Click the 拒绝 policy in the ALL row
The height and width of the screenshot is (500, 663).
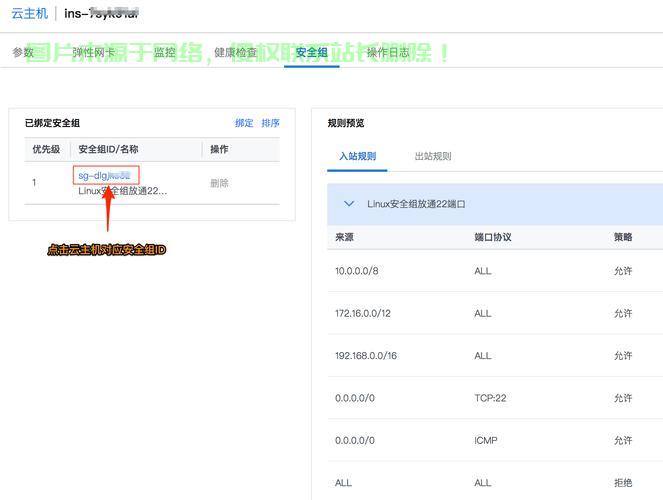click(622, 483)
